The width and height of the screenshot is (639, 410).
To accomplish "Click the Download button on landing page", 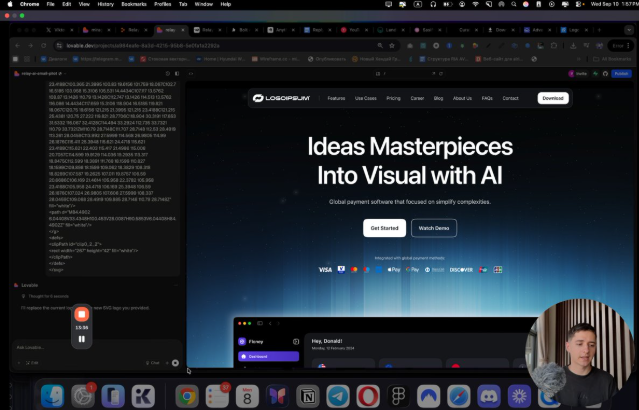I will pyautogui.click(x=553, y=98).
